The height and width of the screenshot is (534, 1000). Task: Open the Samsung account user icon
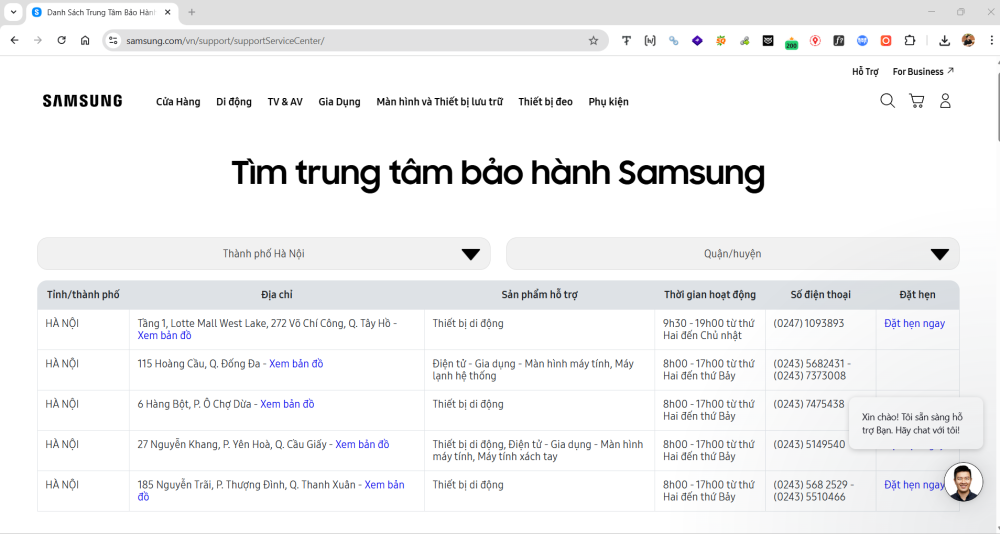[x=945, y=101]
